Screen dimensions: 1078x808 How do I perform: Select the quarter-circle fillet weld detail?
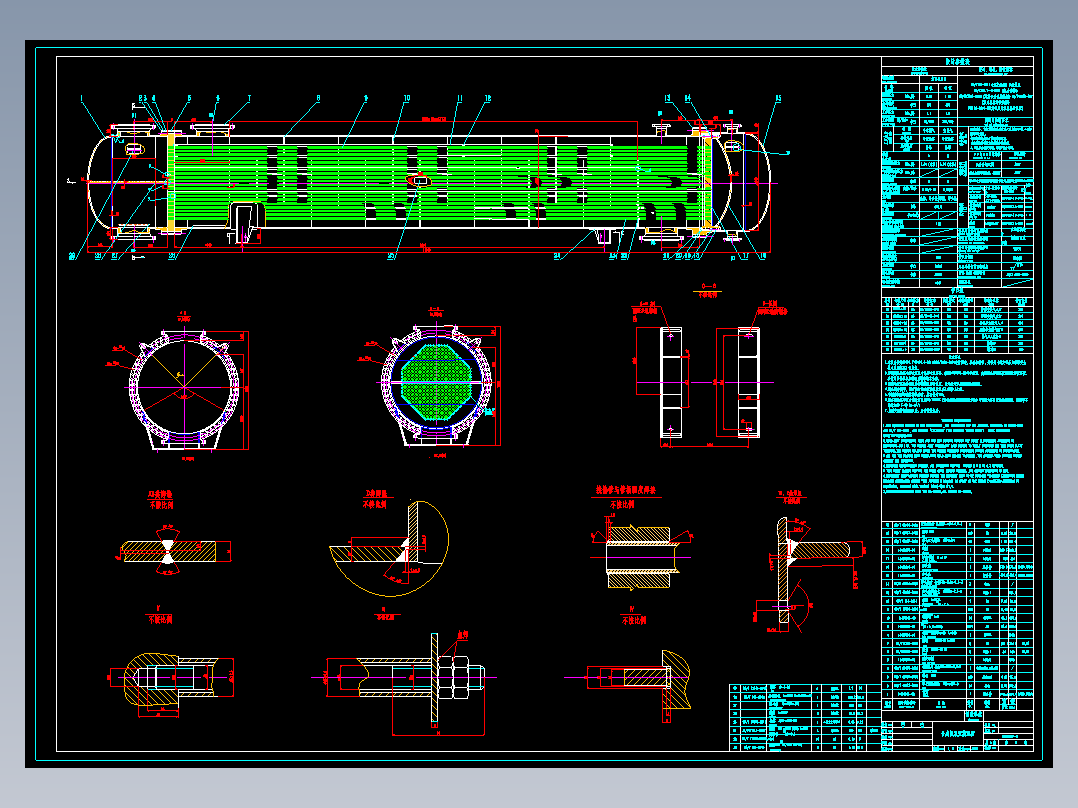[x=389, y=548]
